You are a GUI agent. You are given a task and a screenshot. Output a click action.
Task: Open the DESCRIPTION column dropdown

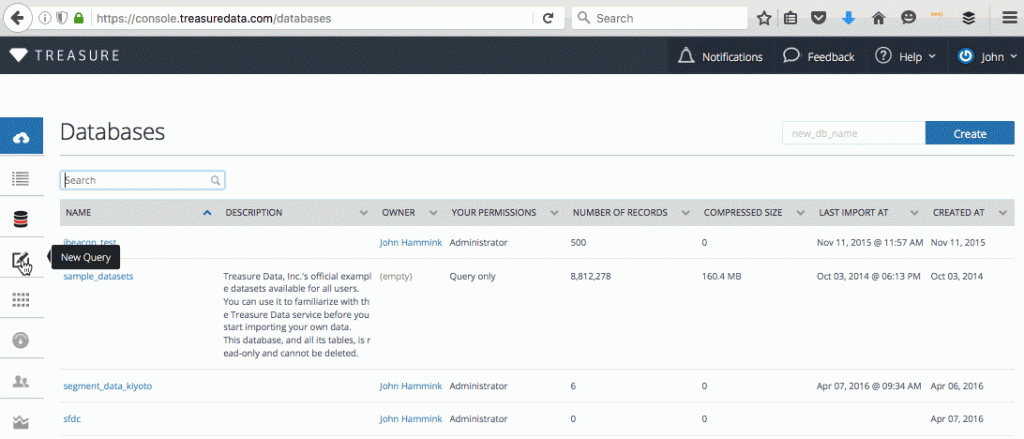(364, 213)
